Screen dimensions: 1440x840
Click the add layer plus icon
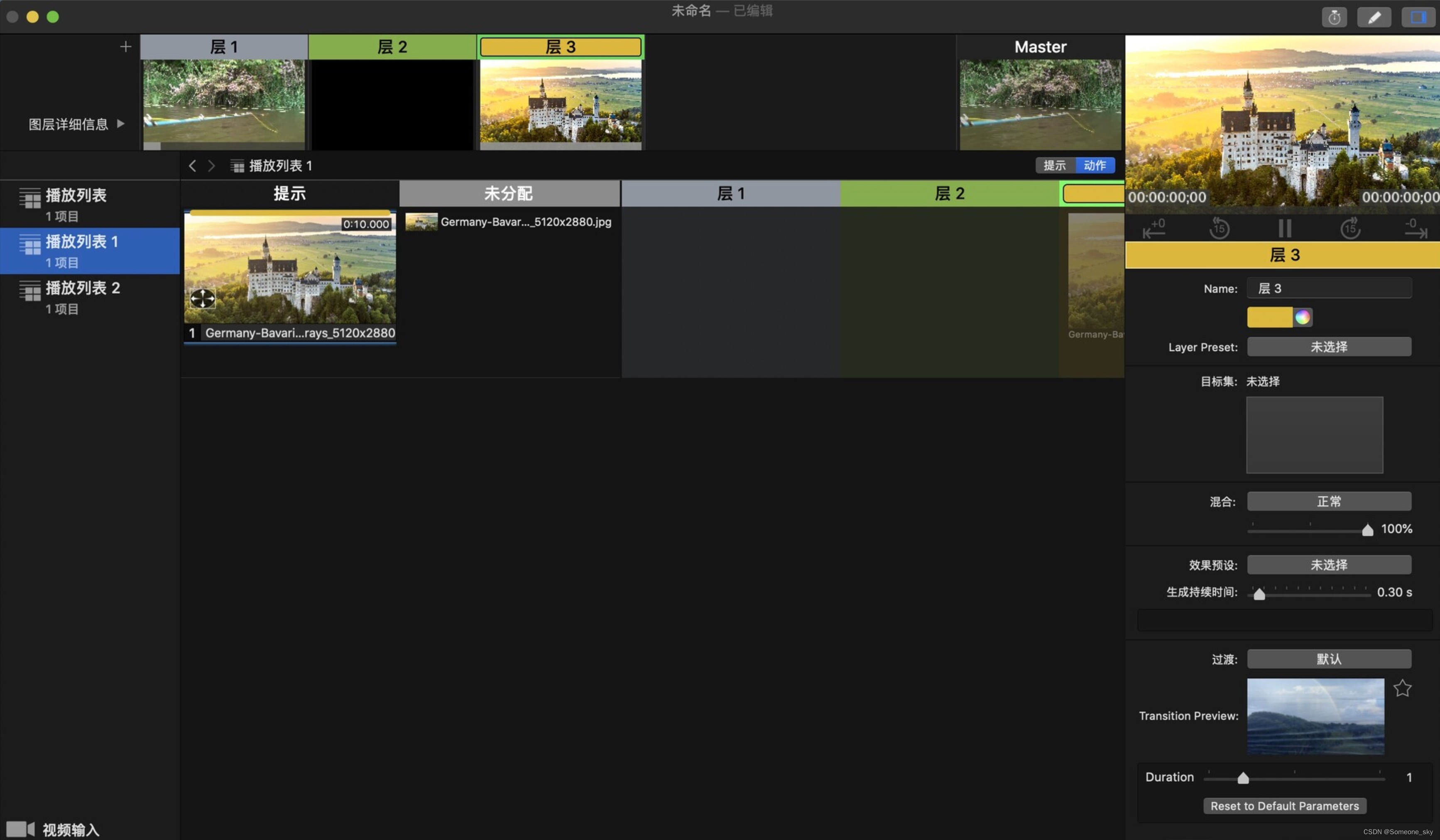coord(126,47)
